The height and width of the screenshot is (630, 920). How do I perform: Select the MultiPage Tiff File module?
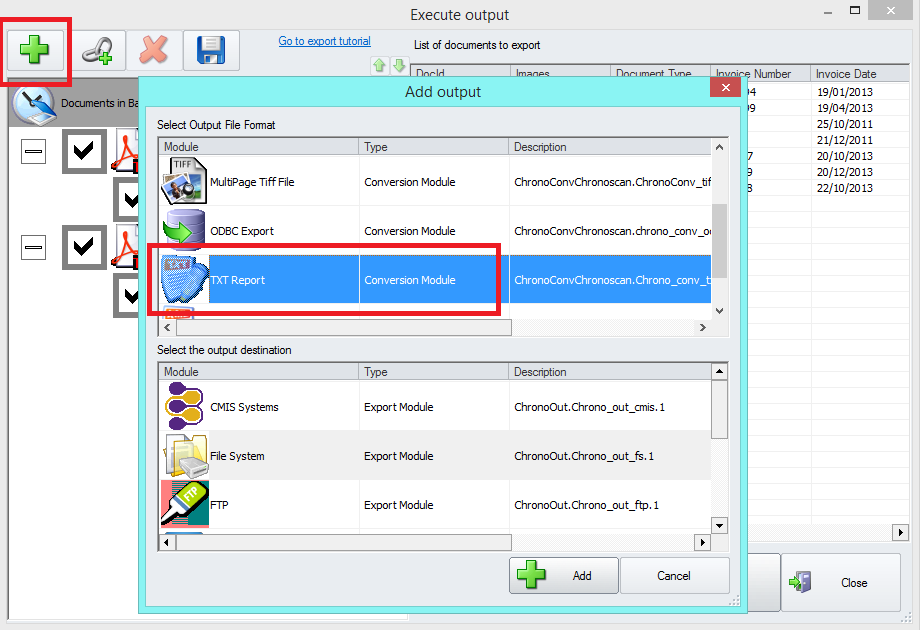coord(251,182)
